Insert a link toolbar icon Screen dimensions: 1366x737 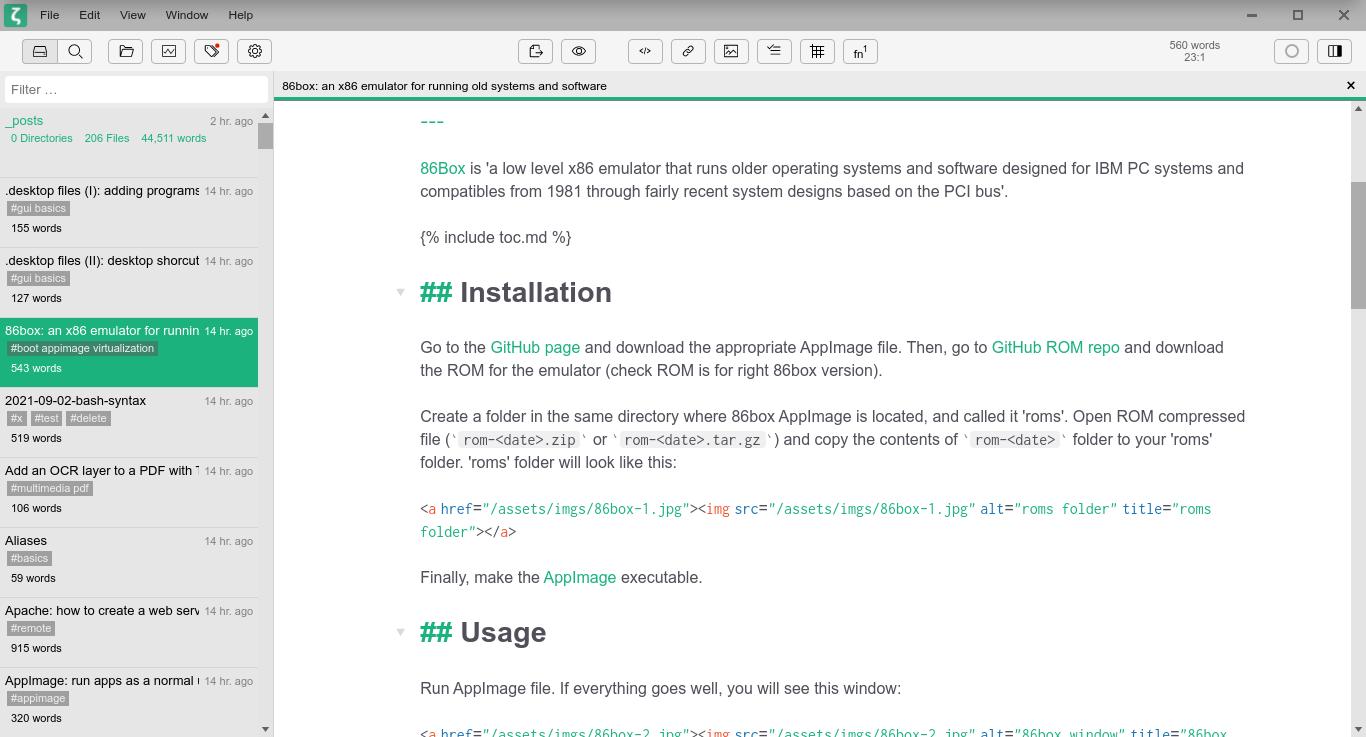click(688, 51)
